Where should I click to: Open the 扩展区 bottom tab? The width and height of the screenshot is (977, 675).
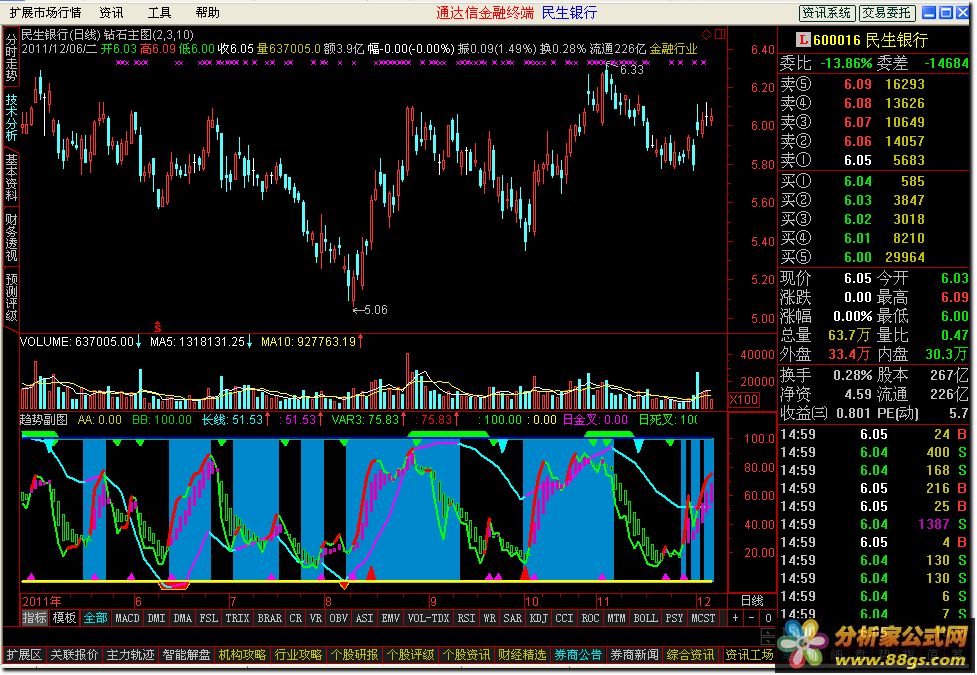coord(24,655)
